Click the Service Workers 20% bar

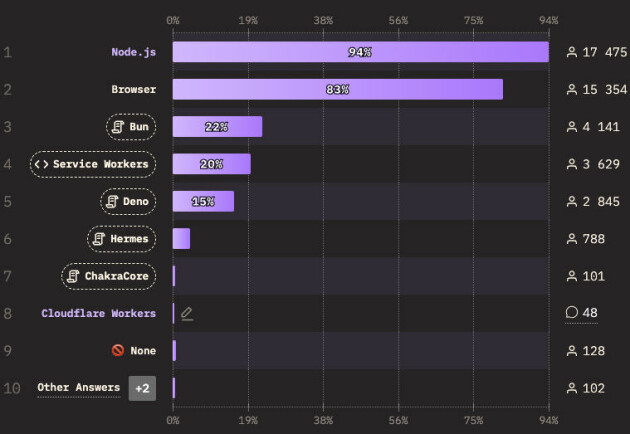tap(212, 164)
